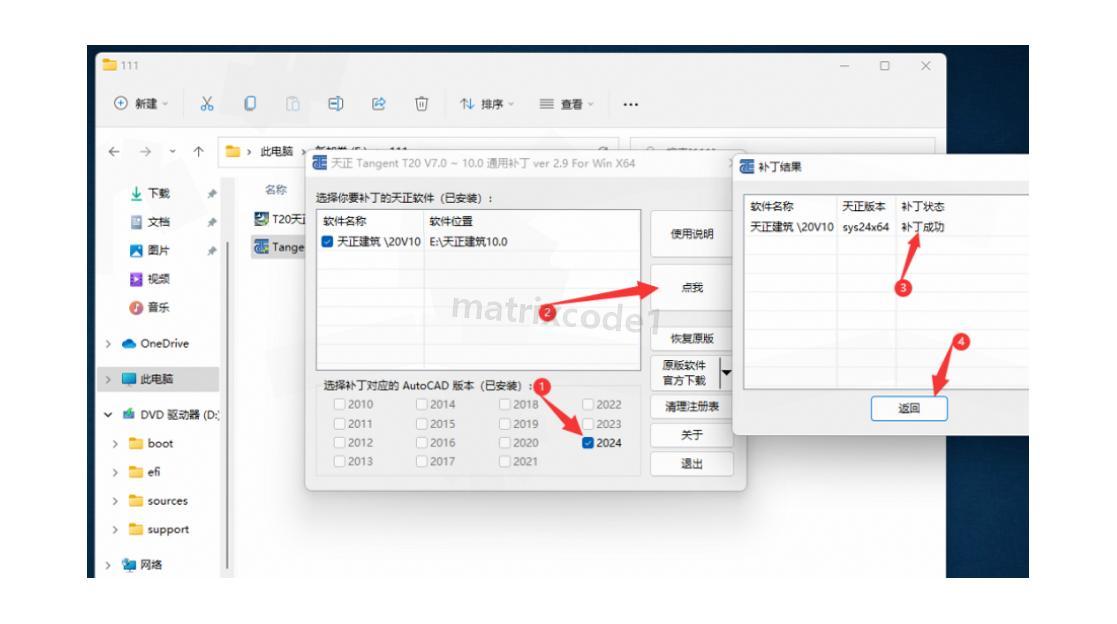Expand the 网络 Network node chevron
This screenshot has height=624, width=1117.
108,566
